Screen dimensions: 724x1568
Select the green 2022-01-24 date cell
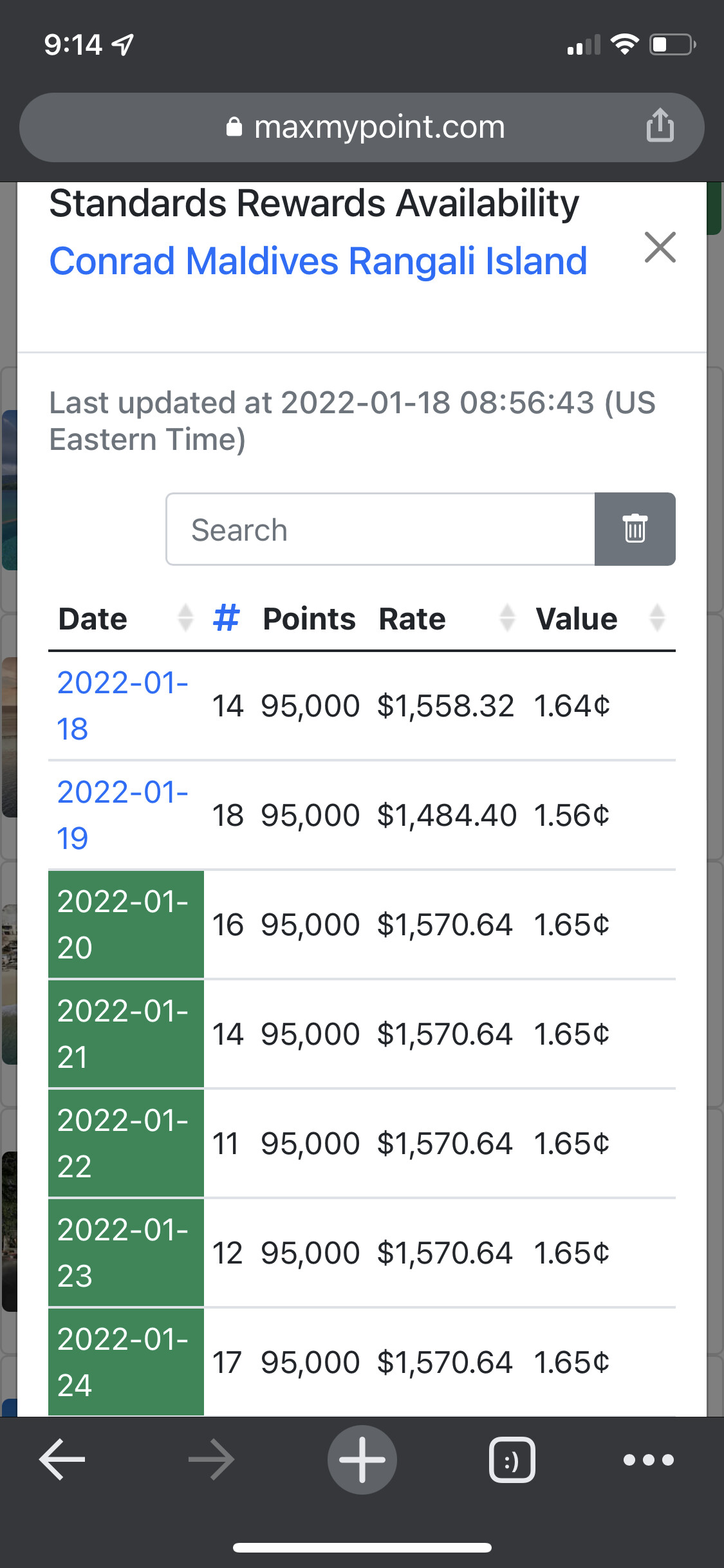coord(126,1362)
